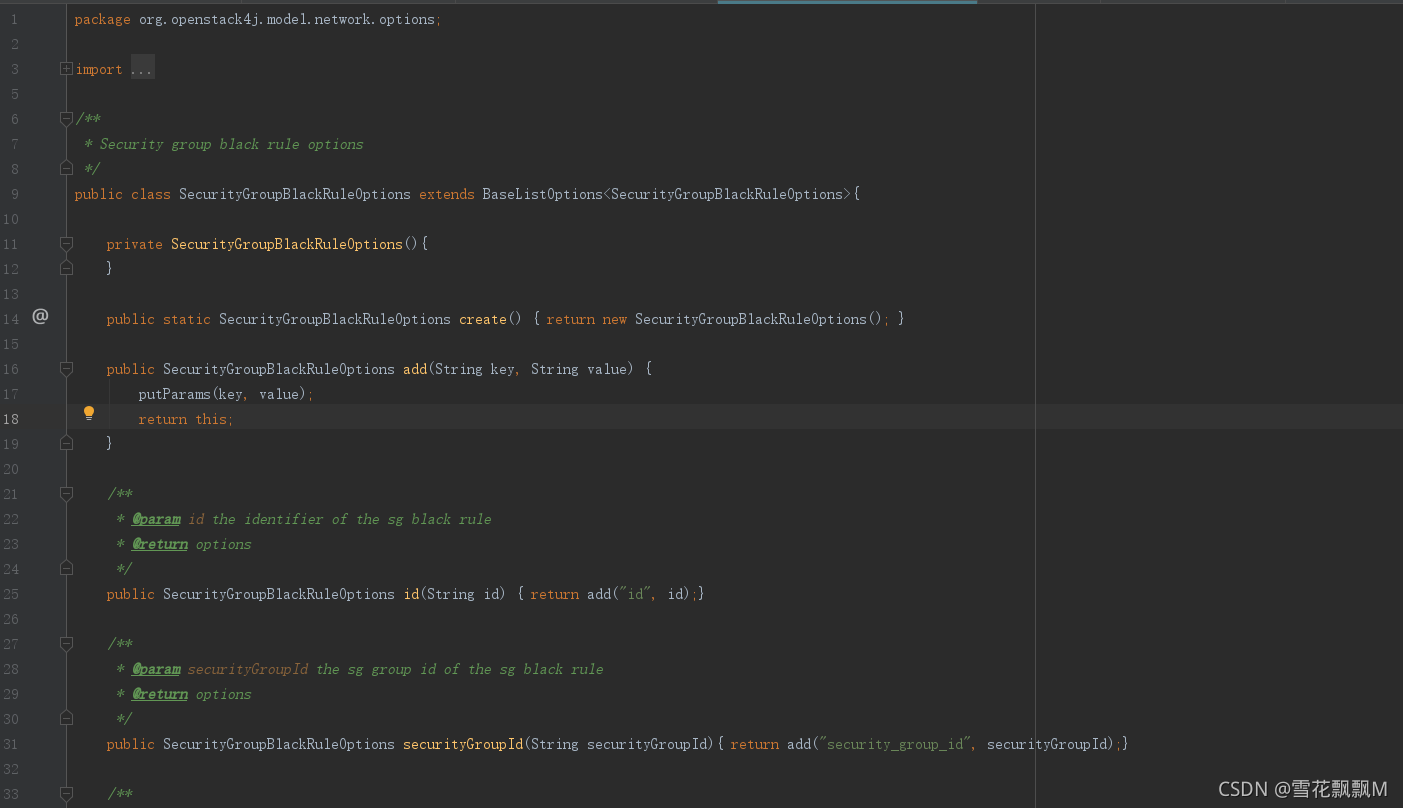Screen dimensions: 1403x808
Task: Collapse the Javadoc starting at line 33
Action: coord(66,794)
